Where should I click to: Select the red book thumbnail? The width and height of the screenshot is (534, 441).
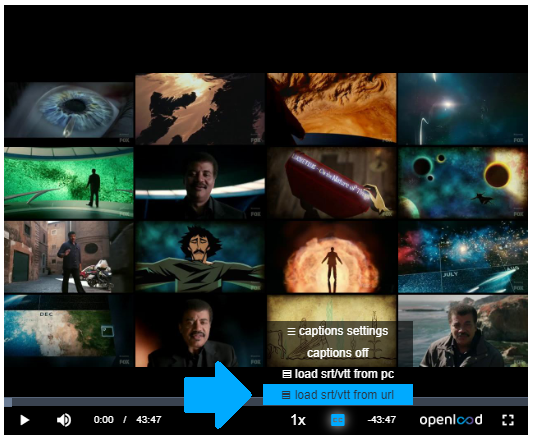point(332,183)
